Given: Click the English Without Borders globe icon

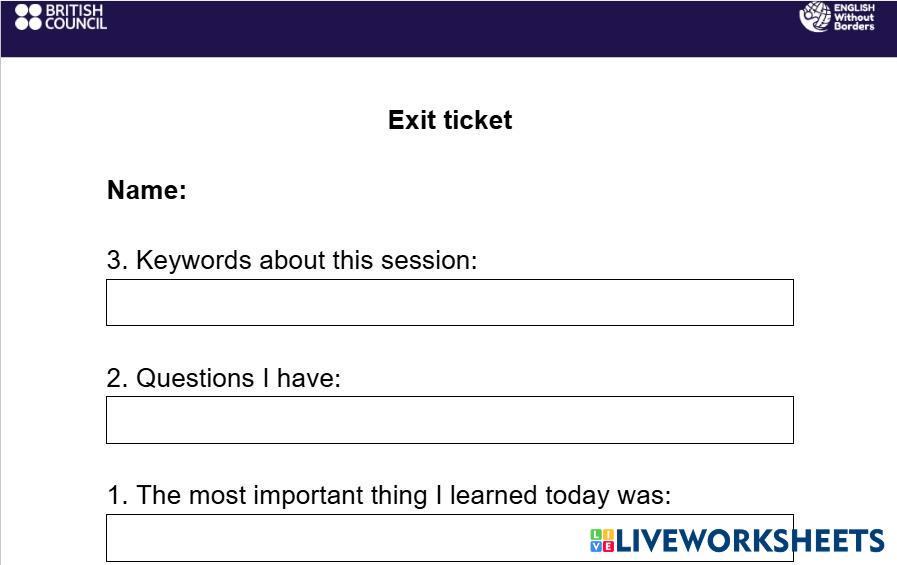Looking at the screenshot, I should click(815, 17).
